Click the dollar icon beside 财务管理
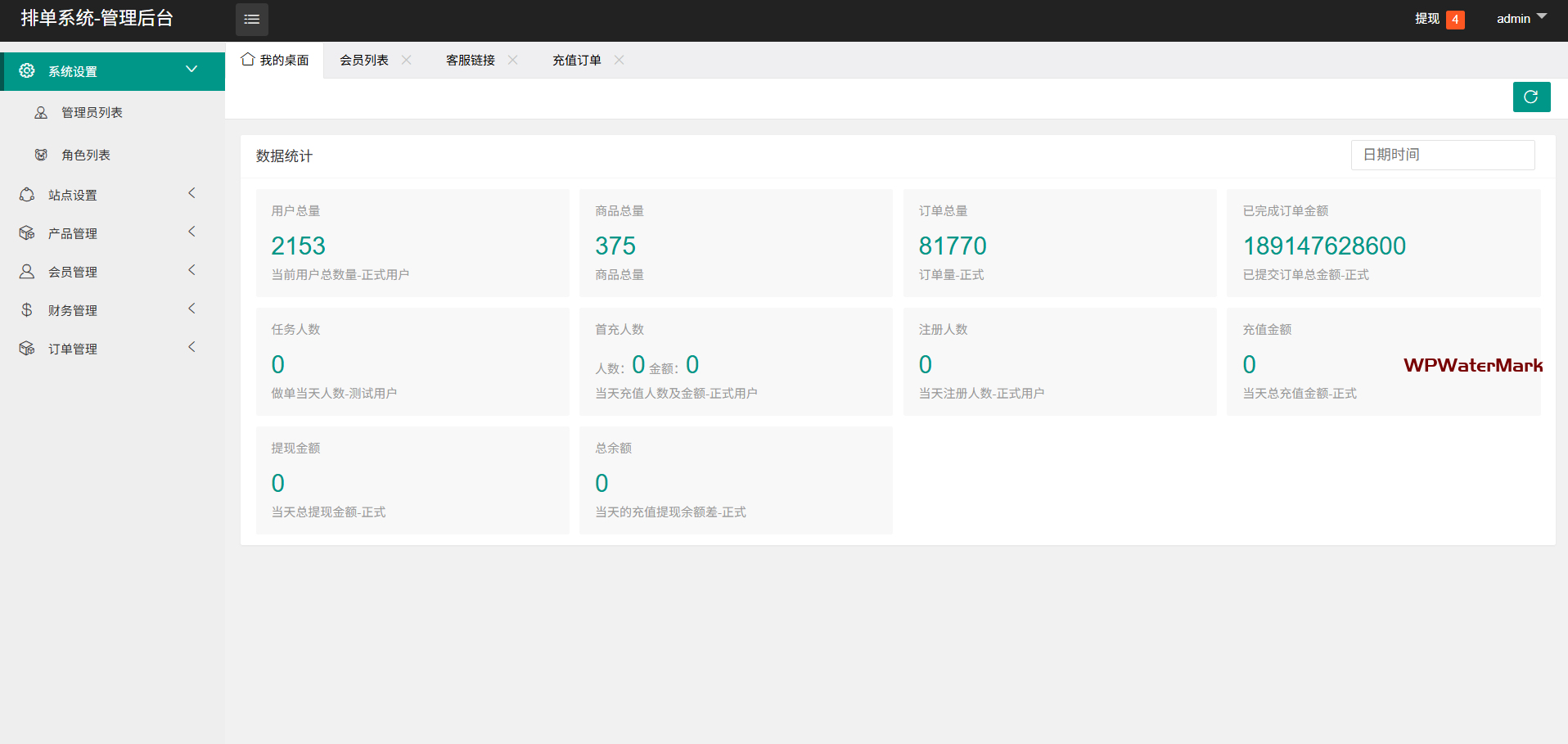Screen dimensions: 1568x744 pyautogui.click(x=27, y=310)
